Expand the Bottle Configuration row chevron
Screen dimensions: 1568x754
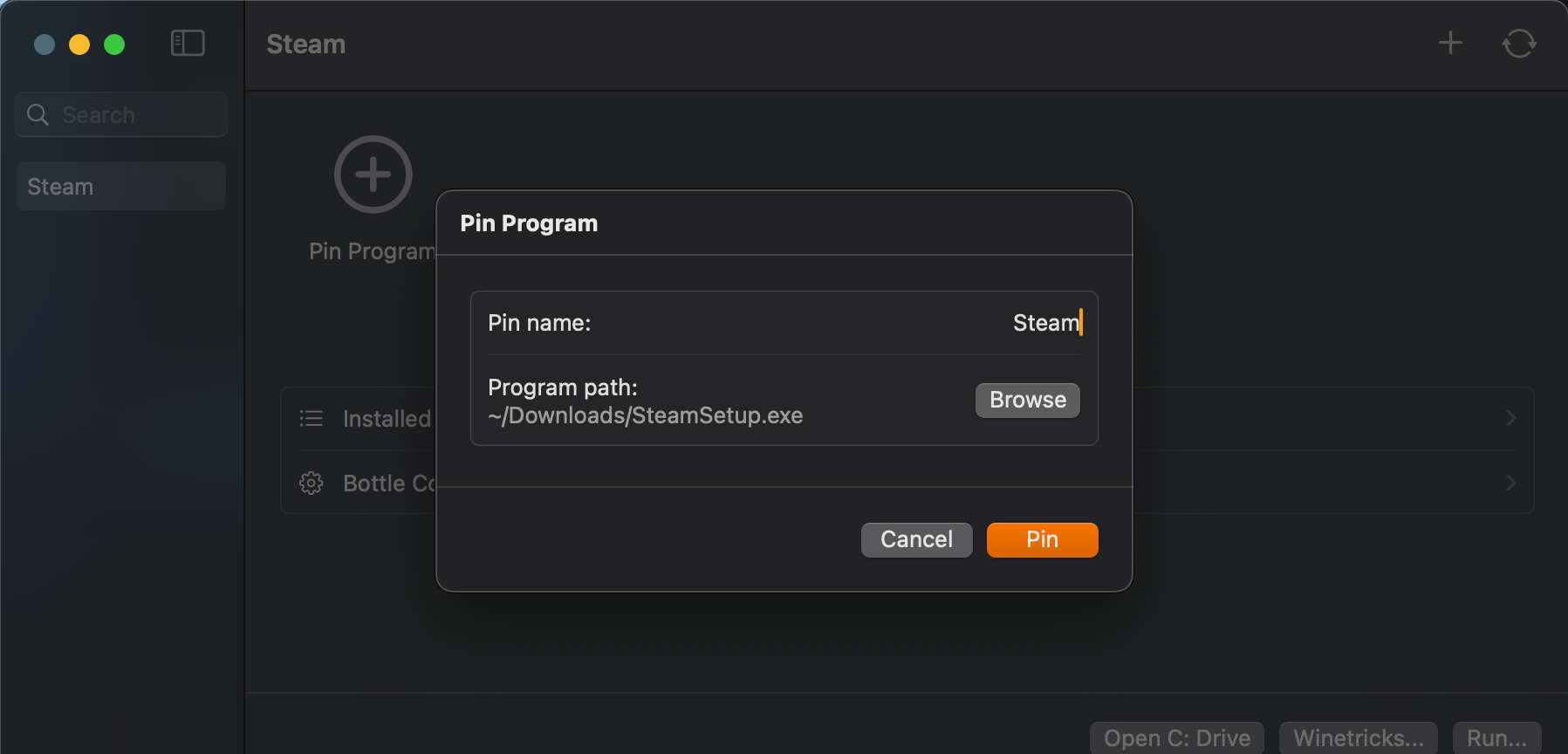1511,483
